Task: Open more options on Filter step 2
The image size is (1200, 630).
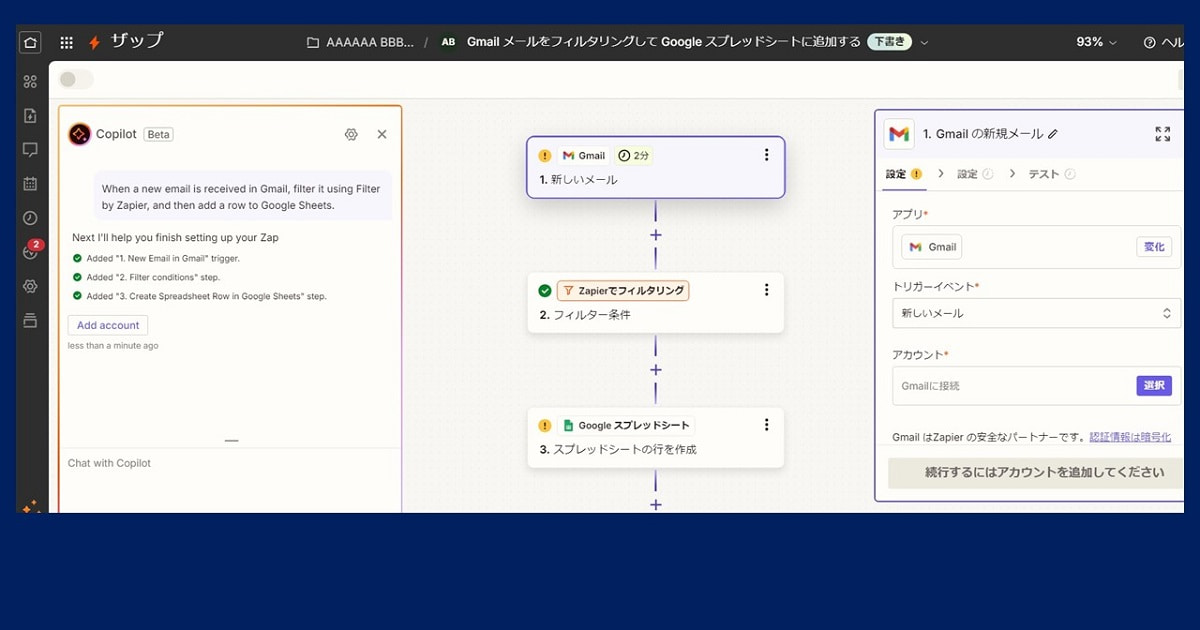Action: [x=767, y=290]
